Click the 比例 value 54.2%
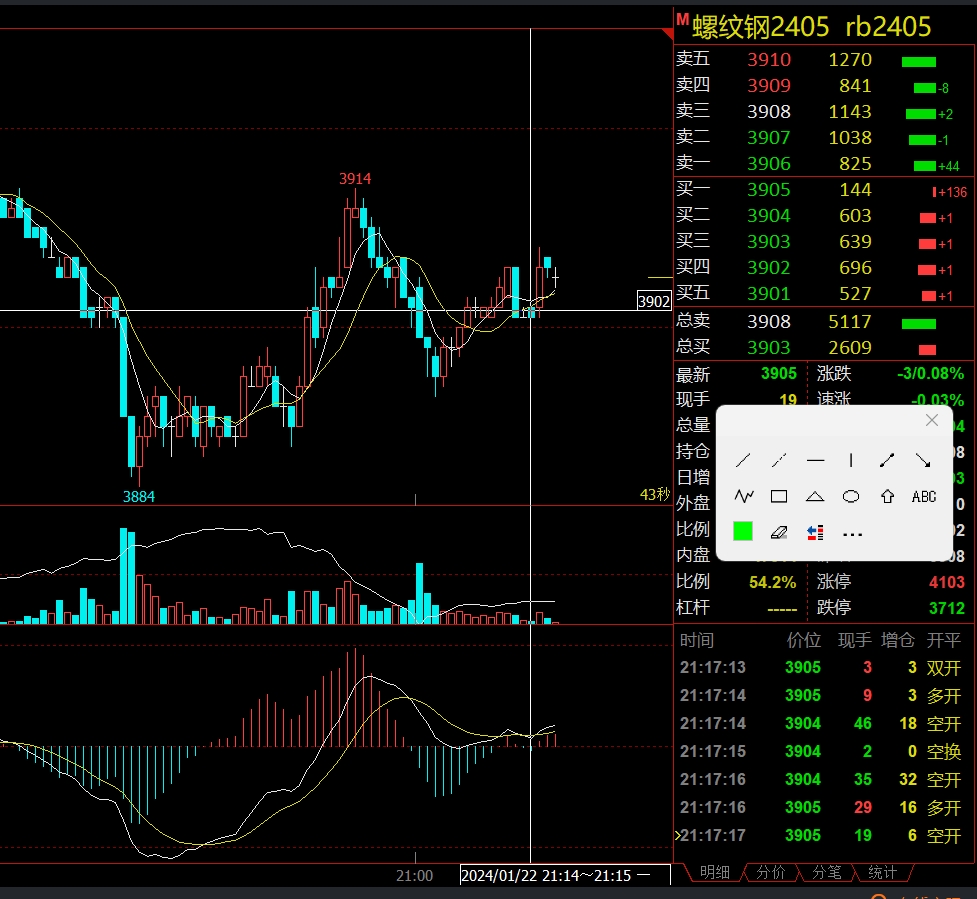 [773, 583]
